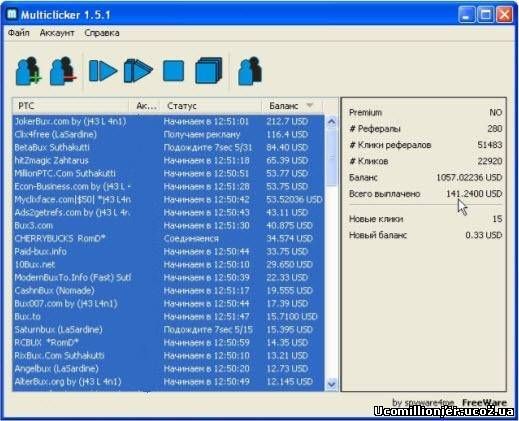
Task: Select the CHERRYBUCKS RomD row
Action: coord(168,238)
